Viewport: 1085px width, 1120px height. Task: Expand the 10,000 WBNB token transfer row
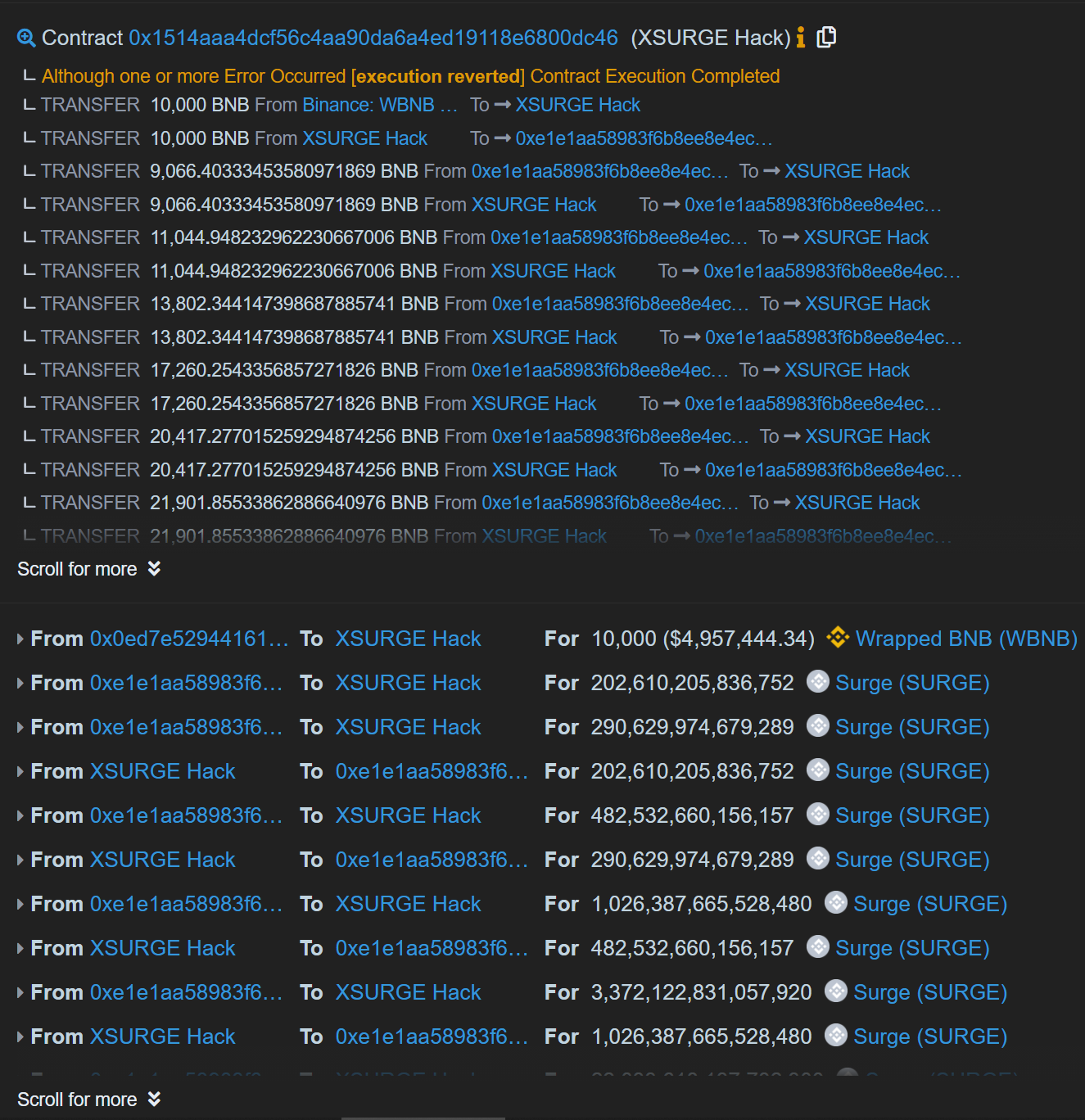pyautogui.click(x=20, y=639)
